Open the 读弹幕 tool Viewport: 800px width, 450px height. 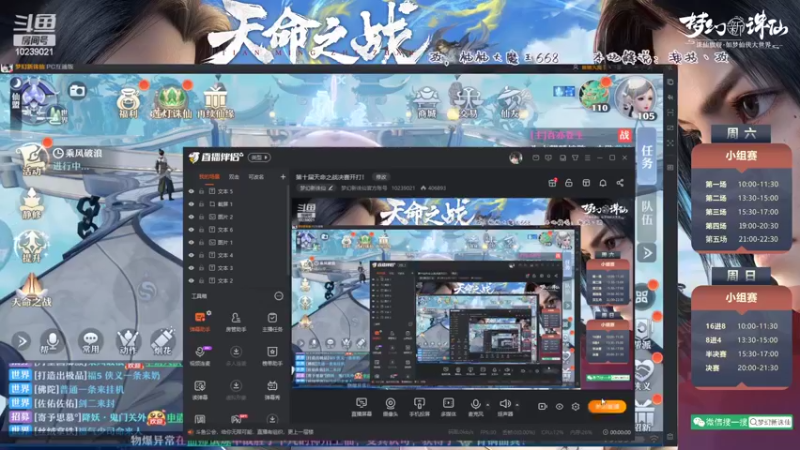[200, 390]
